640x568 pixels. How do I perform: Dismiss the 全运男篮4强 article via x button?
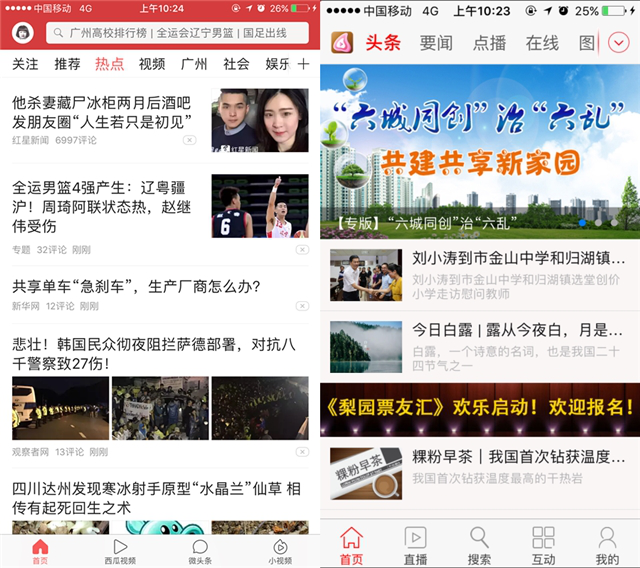click(x=302, y=249)
